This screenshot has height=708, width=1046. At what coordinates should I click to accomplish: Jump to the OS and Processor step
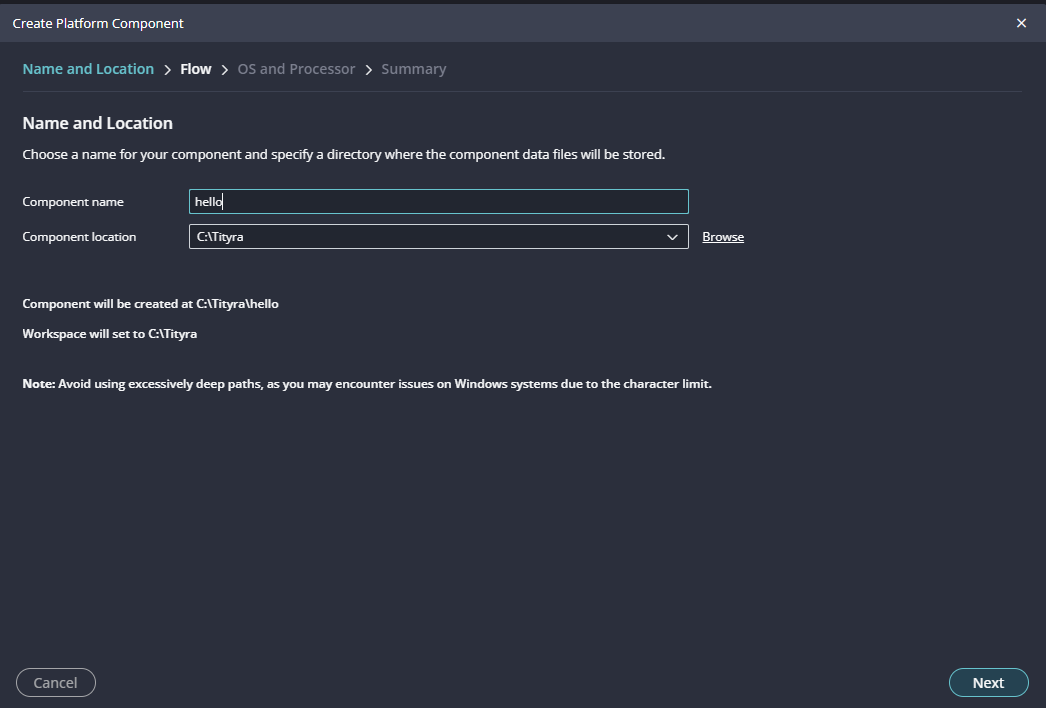click(296, 69)
